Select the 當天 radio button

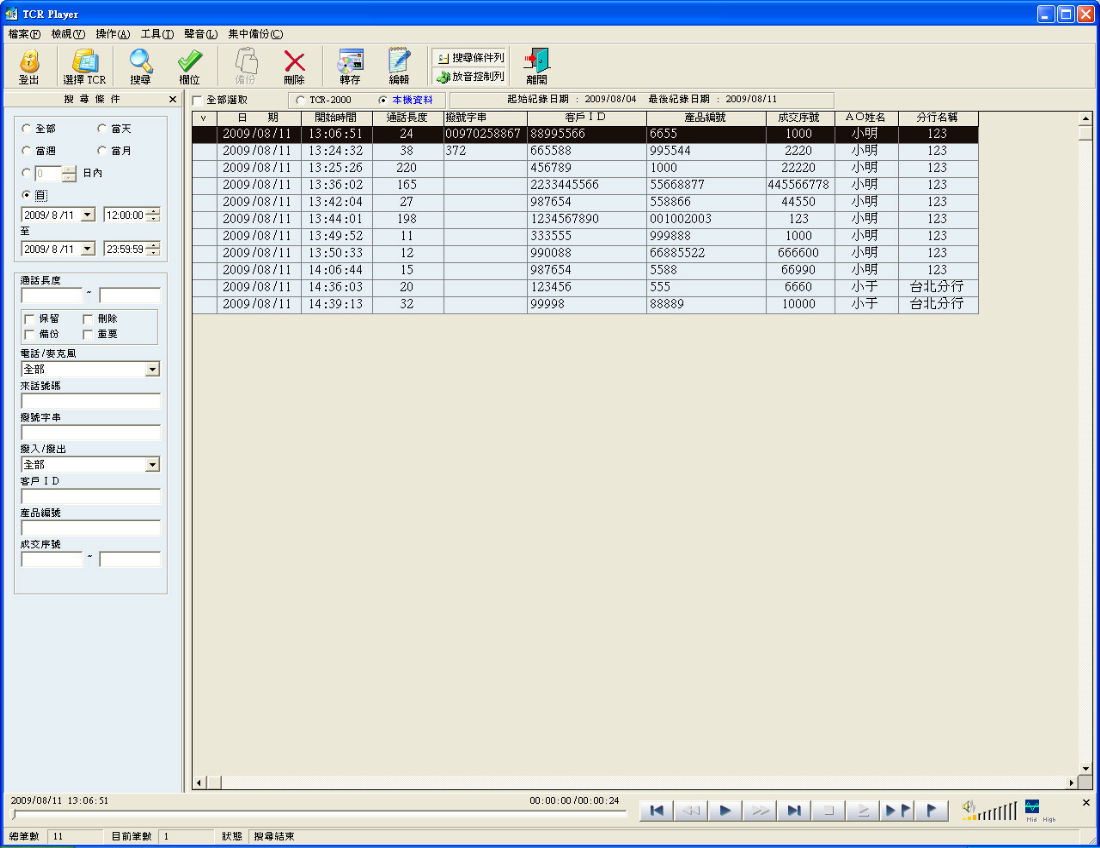click(102, 128)
